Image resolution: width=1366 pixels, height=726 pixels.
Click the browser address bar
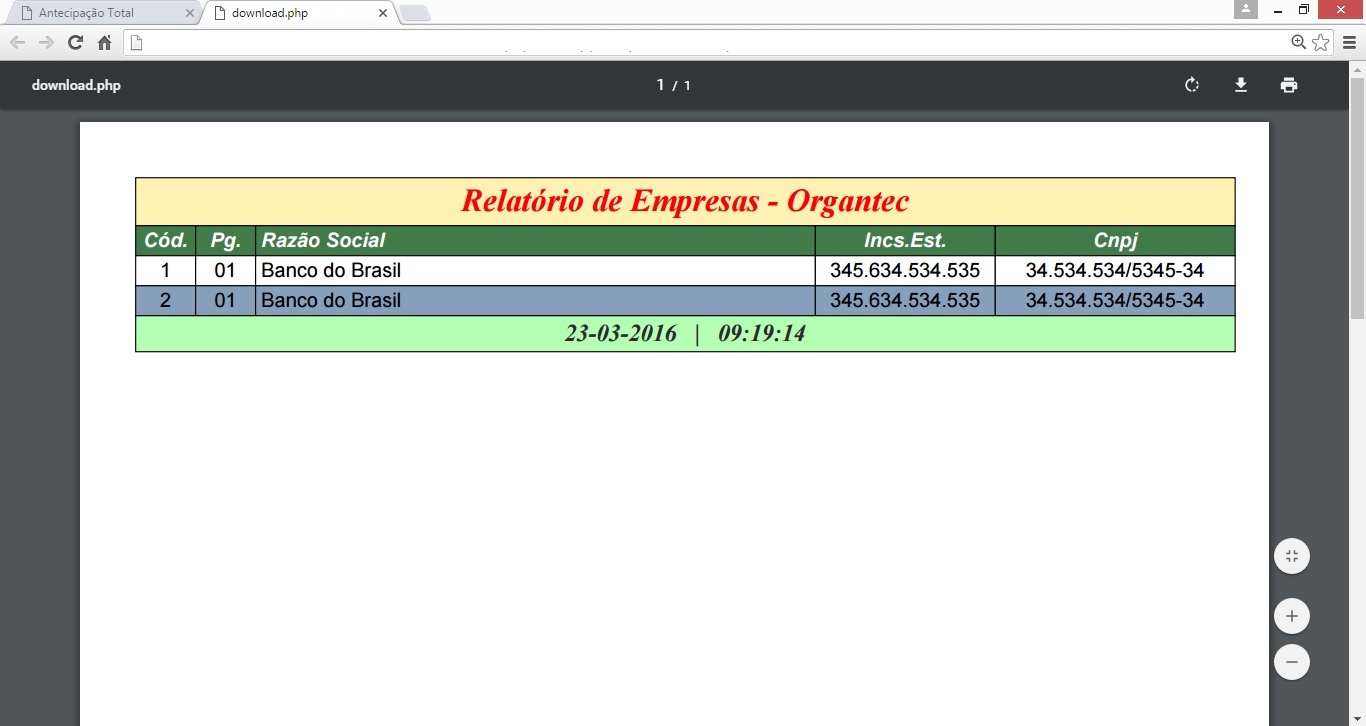click(700, 42)
